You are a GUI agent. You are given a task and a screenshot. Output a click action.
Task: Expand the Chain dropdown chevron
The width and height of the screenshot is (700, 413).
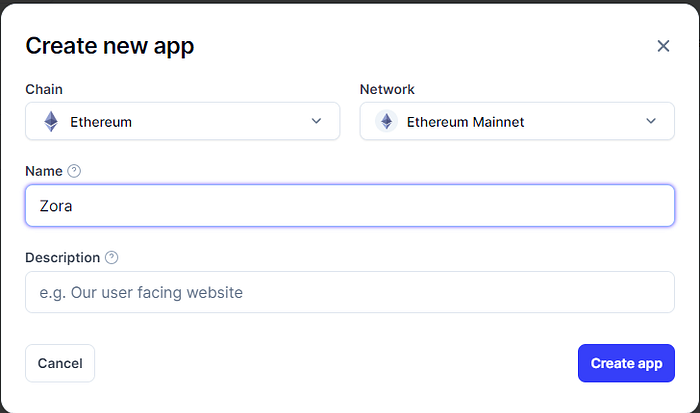(x=316, y=121)
